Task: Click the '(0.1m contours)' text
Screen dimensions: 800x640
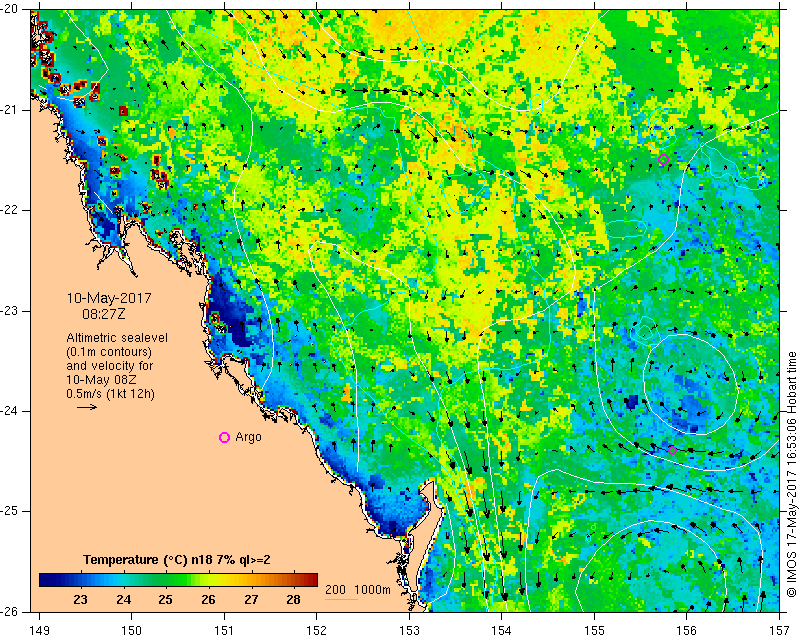Action: click(109, 352)
